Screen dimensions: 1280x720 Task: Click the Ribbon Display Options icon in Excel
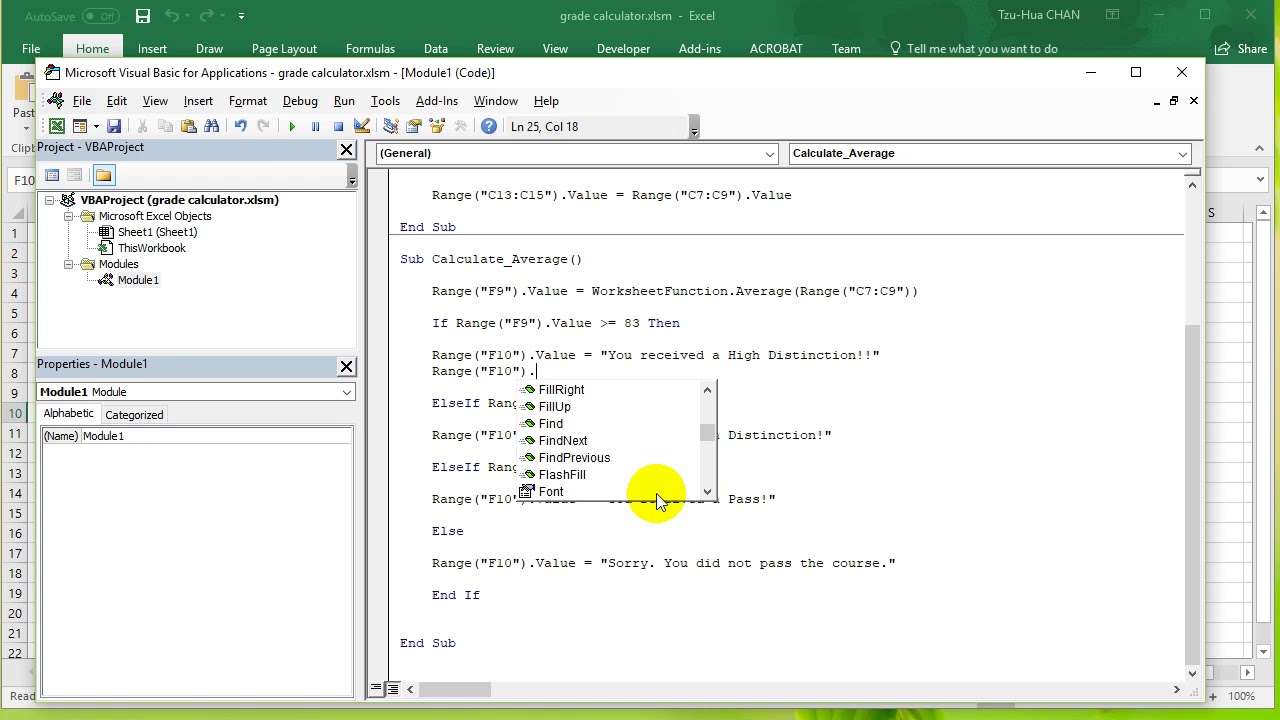pos(1112,15)
